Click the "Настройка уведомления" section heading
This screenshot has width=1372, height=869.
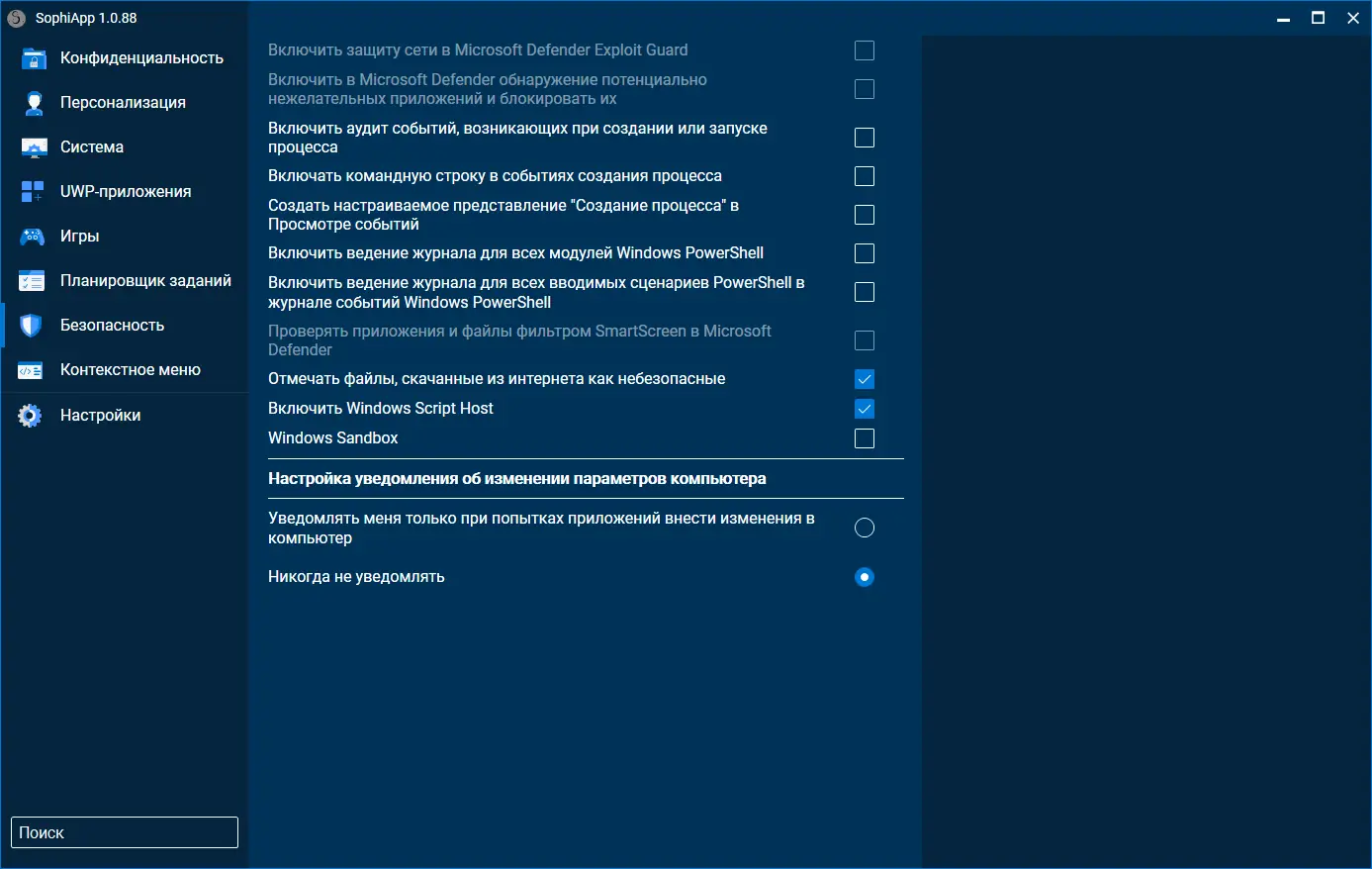click(x=517, y=479)
